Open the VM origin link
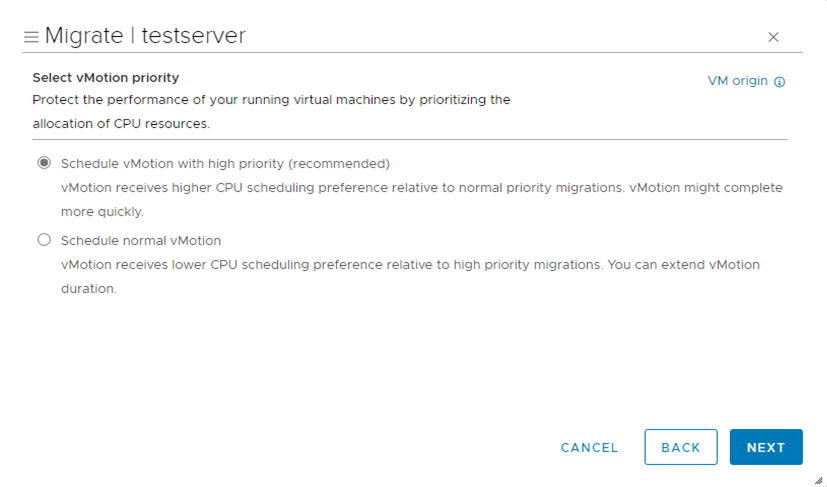The width and height of the screenshot is (827, 487). [737, 81]
